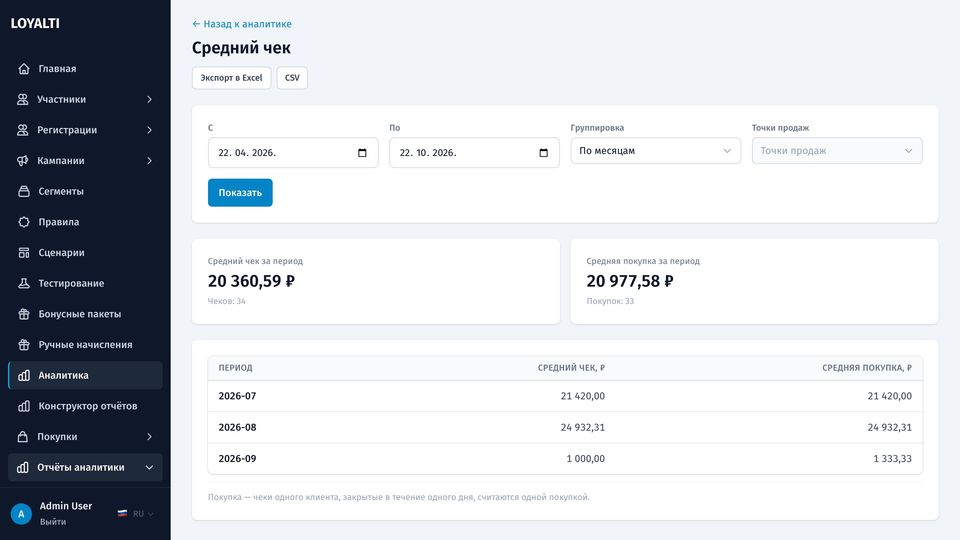Screen dimensions: 960x540
Task: Click the Главная home icon
Action: coord(24,69)
